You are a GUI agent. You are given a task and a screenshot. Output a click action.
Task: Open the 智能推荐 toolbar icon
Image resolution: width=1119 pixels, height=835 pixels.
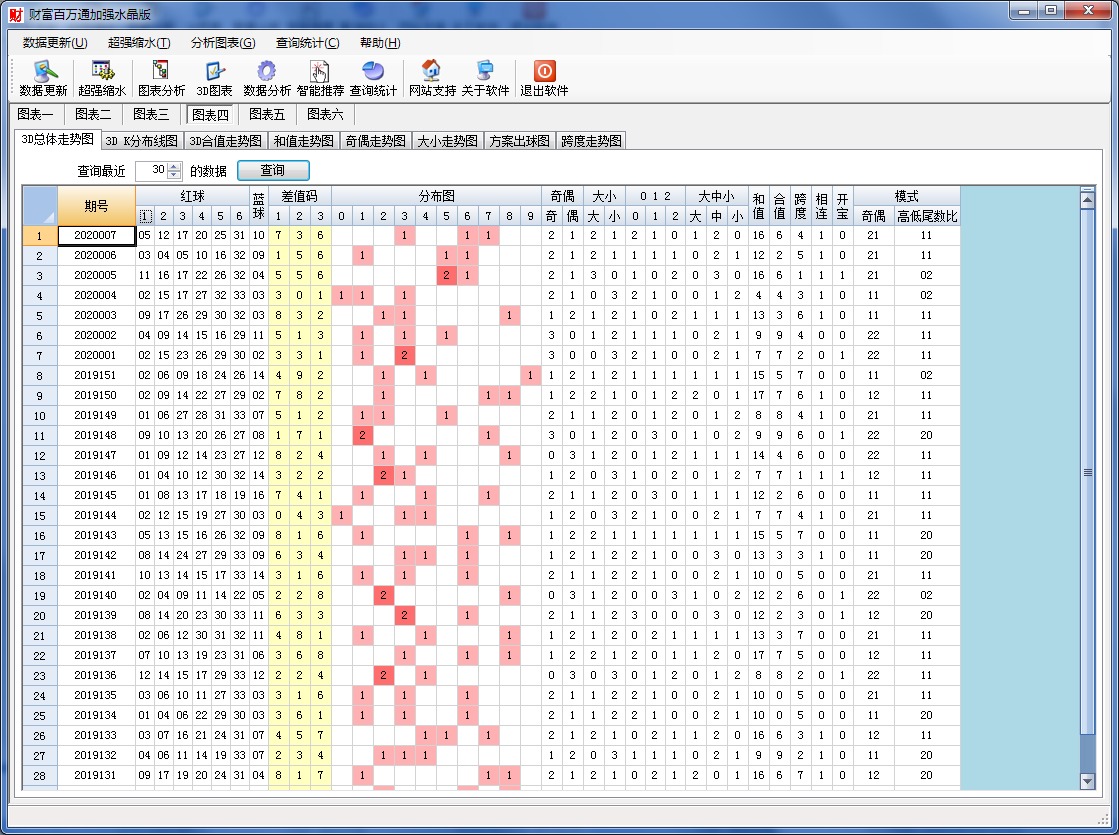click(x=320, y=72)
